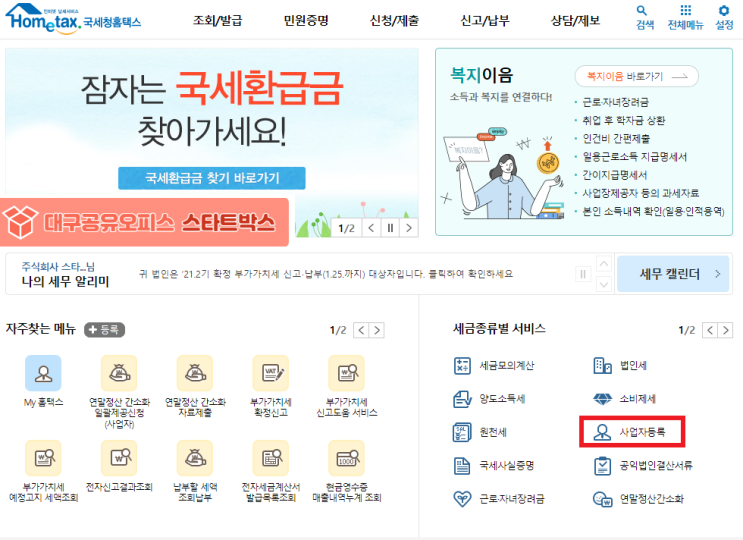Open 전자세금계산서 발급목록조회 icon
The height and width of the screenshot is (540, 743).
point(271,458)
